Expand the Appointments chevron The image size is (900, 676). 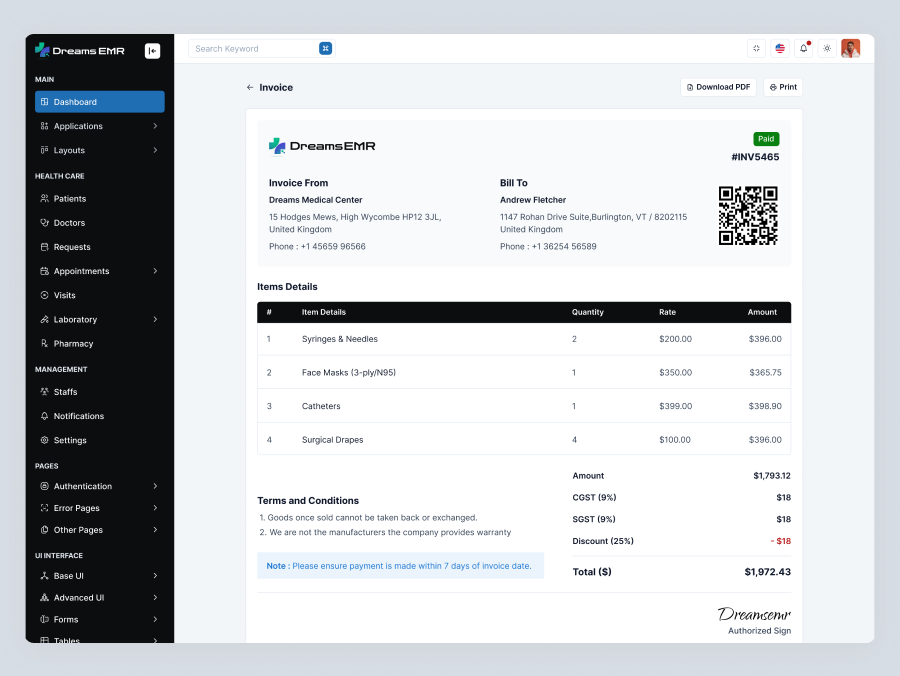155,271
